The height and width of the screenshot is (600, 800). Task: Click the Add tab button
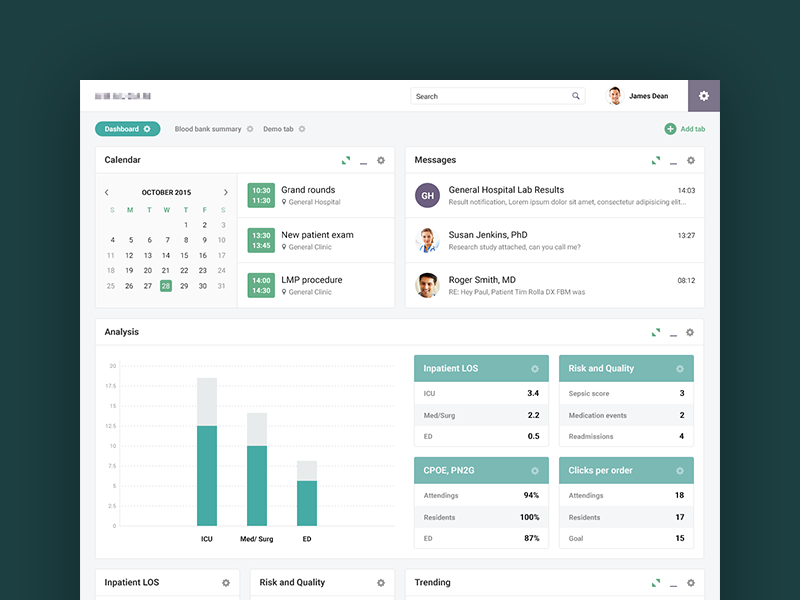pyautogui.click(x=685, y=129)
